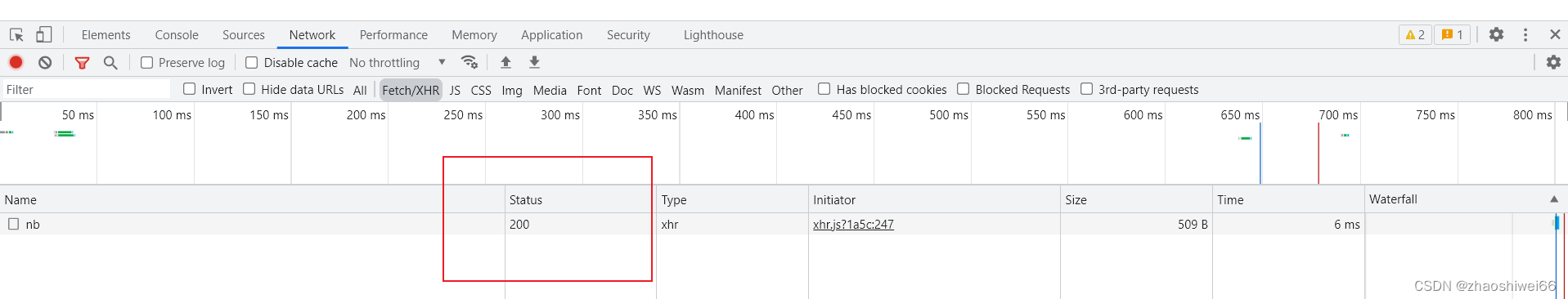Screen dimensions: 1568x299
Task: Open the DevTools three-dot menu
Action: click(x=1525, y=34)
